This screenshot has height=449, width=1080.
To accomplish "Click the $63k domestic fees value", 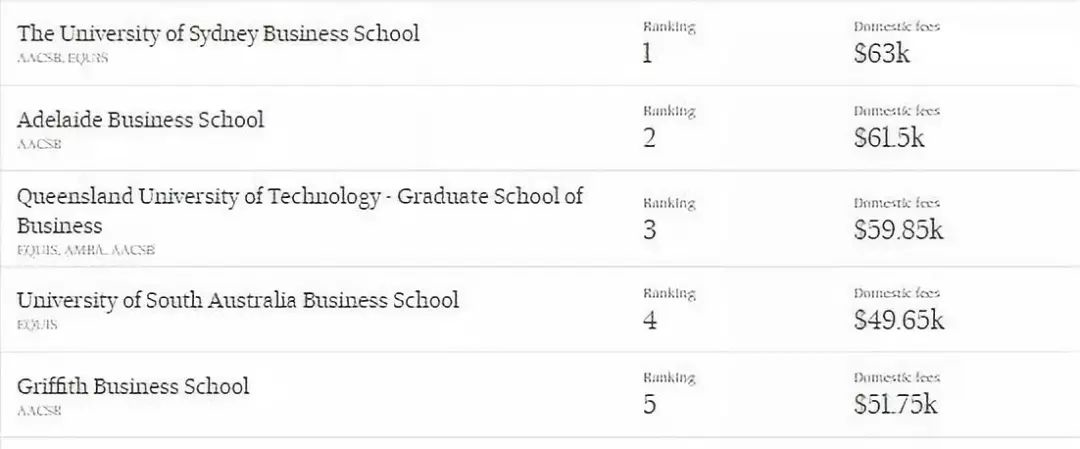I will pos(882,53).
